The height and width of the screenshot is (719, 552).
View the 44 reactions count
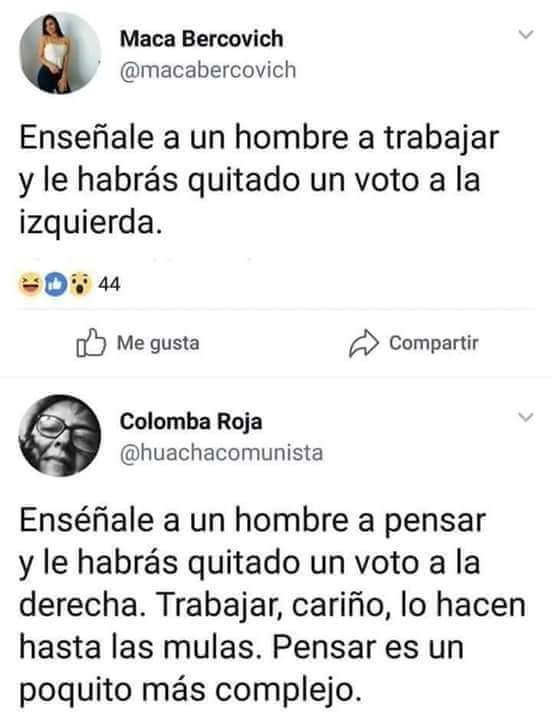109,285
